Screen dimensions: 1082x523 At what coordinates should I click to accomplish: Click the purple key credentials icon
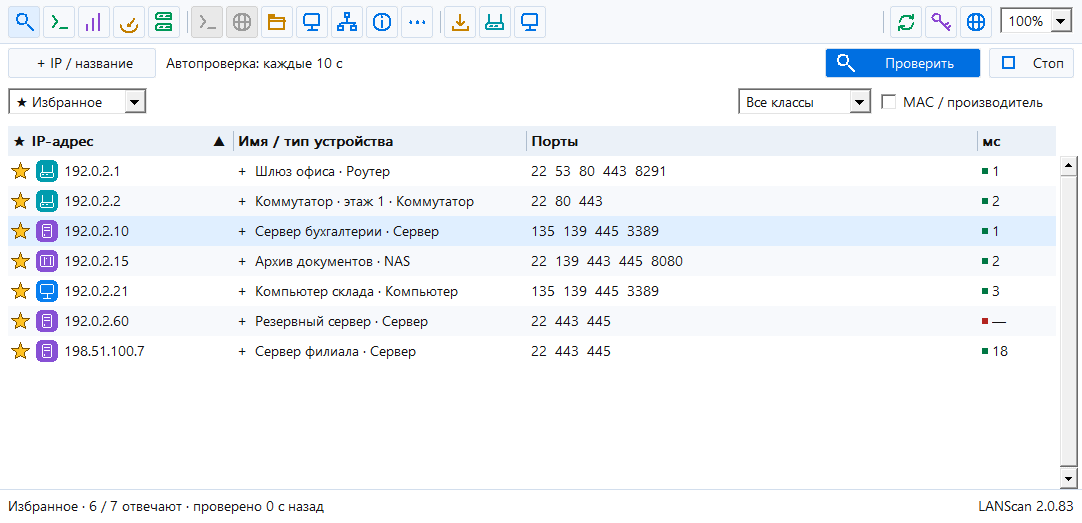941,22
